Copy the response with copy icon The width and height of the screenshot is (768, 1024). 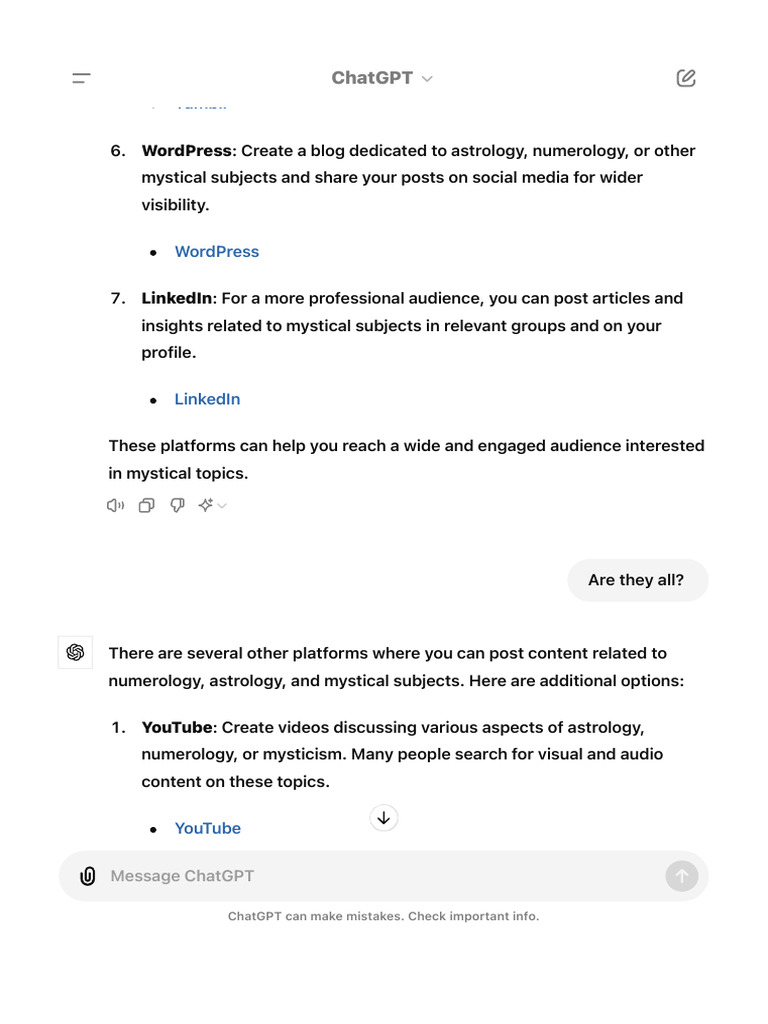[x=146, y=505]
